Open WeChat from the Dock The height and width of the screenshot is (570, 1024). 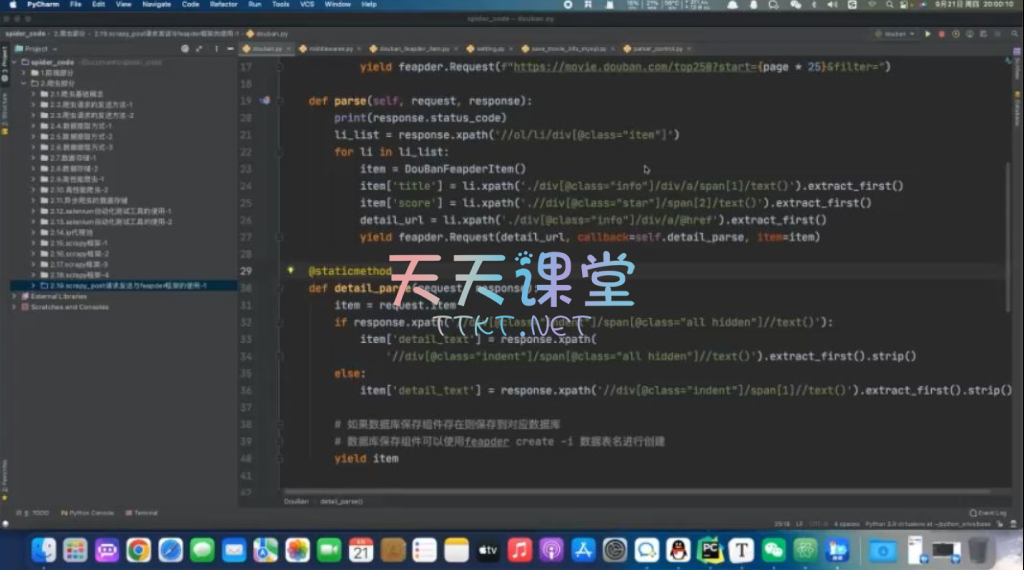(x=773, y=549)
